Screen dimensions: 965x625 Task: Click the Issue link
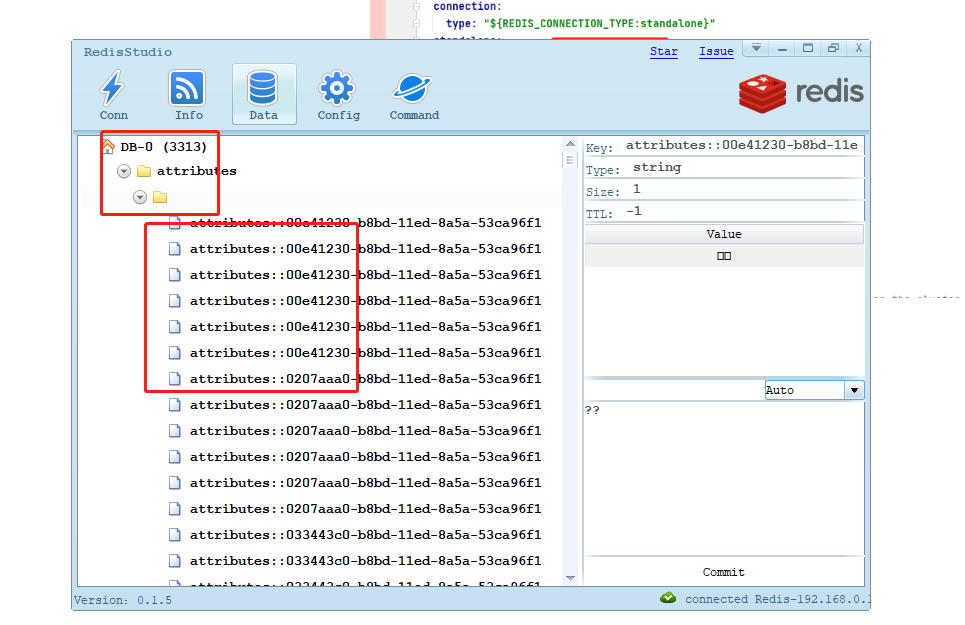pyautogui.click(x=716, y=51)
